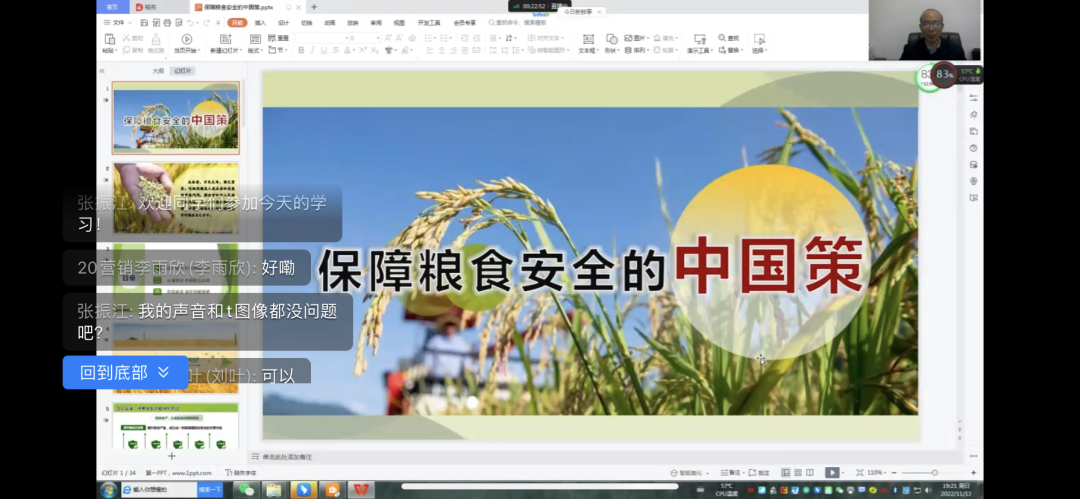Switch to the 大纲 outline pane tab
This screenshot has width=1080, height=499.
click(x=158, y=71)
